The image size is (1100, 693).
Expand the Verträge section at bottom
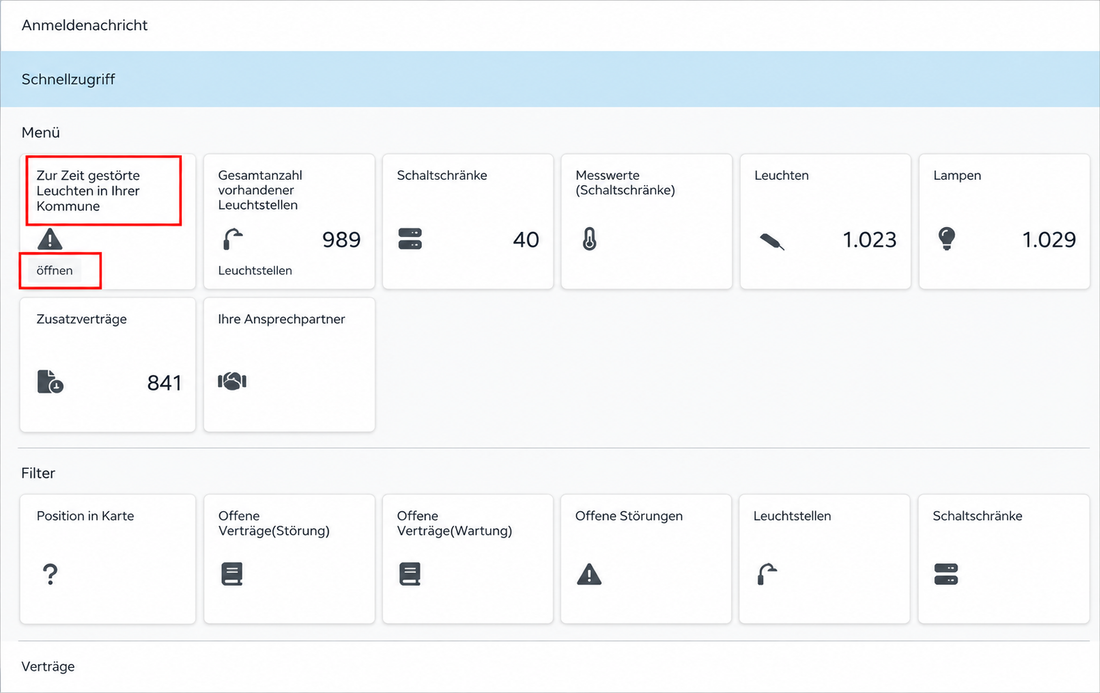(550, 667)
